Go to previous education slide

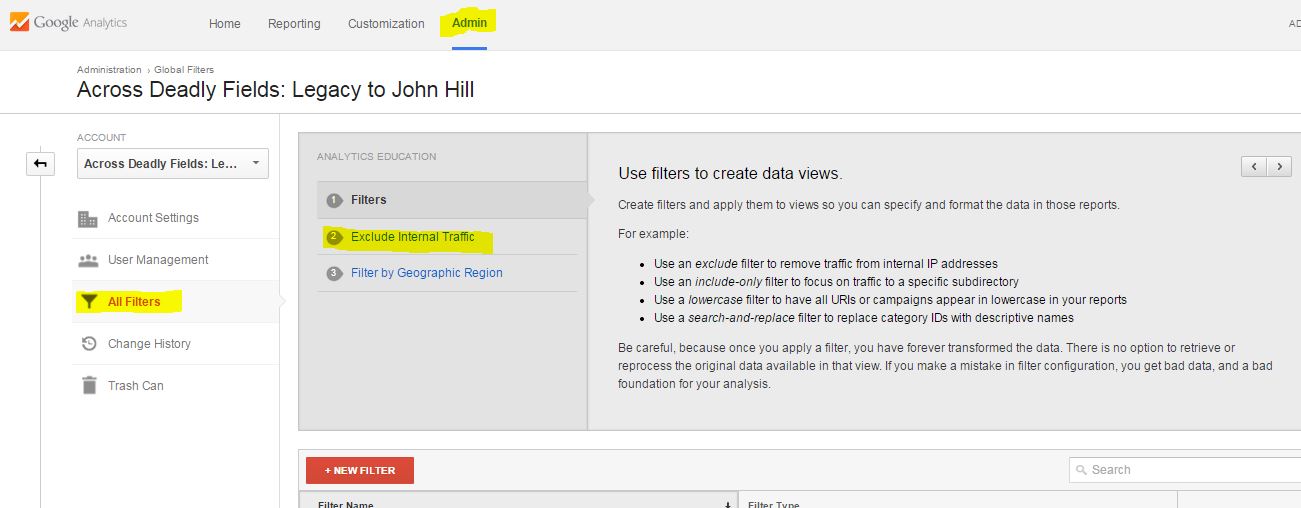point(1254,167)
